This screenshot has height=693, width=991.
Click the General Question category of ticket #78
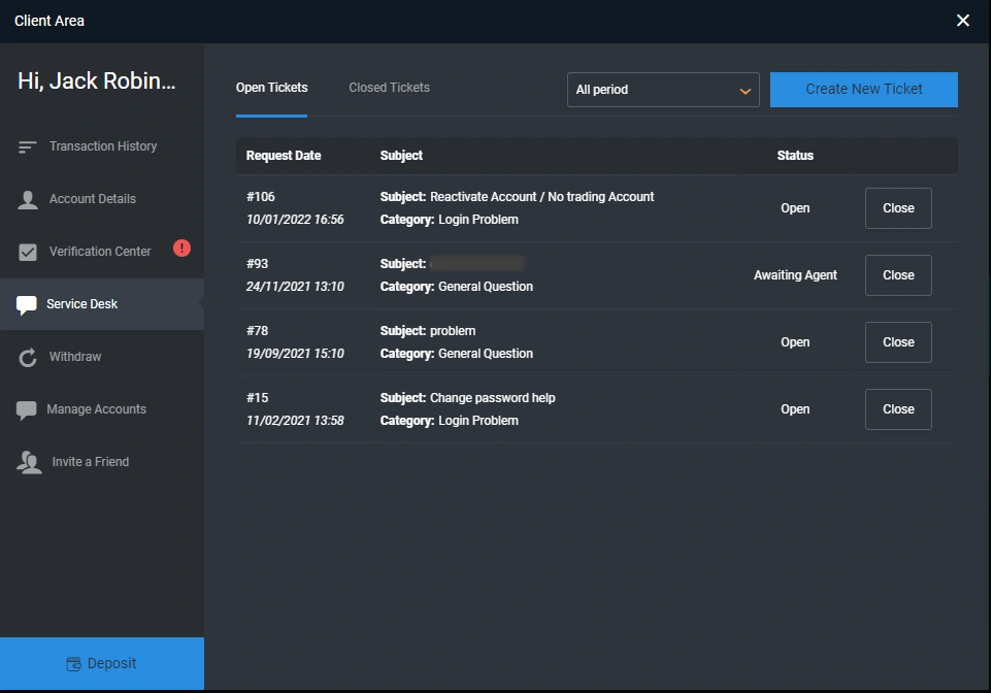point(485,353)
